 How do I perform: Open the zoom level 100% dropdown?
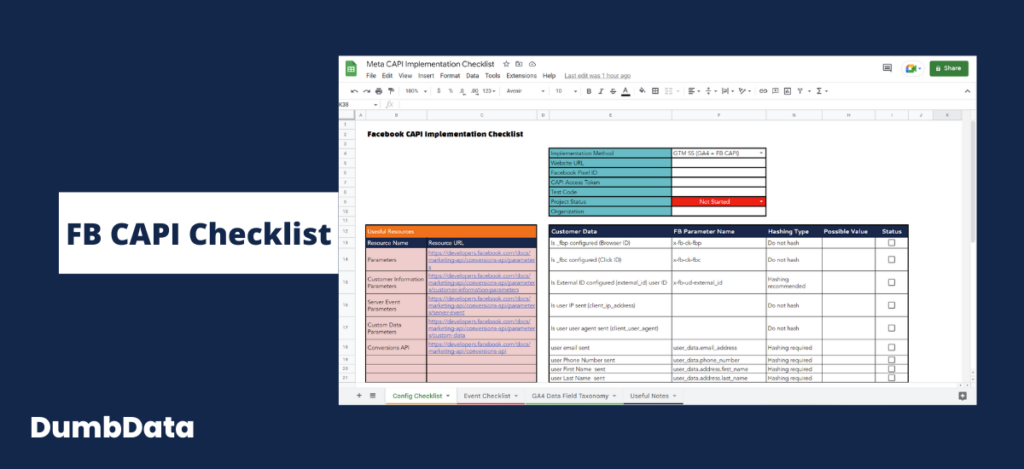tap(415, 91)
